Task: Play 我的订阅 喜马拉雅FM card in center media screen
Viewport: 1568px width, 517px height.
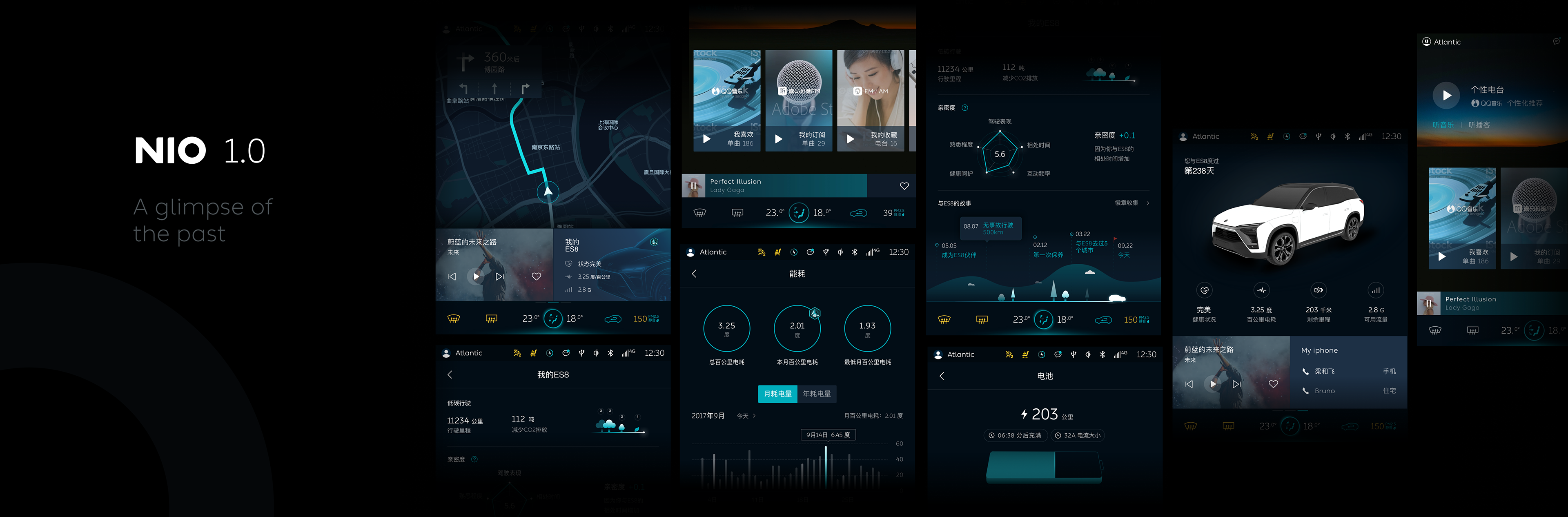Action: tap(779, 139)
